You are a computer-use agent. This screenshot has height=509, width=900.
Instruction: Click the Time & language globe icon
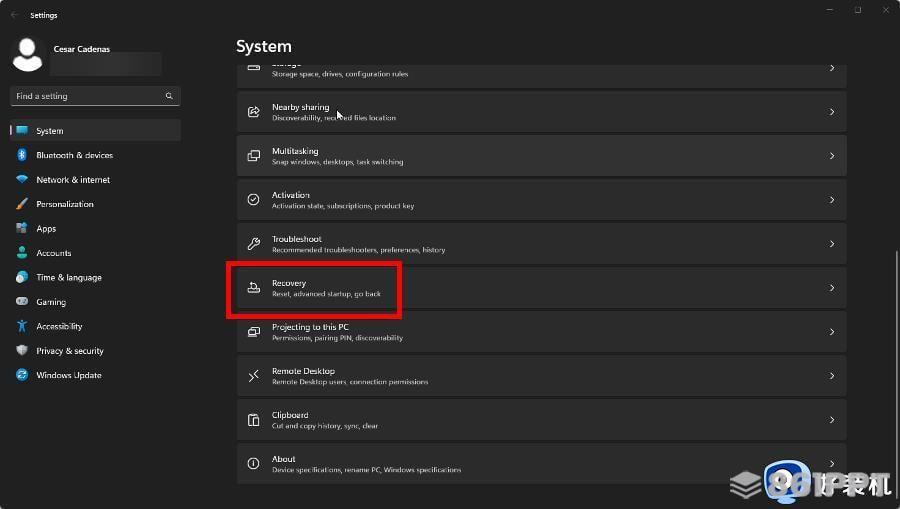(x=22, y=277)
